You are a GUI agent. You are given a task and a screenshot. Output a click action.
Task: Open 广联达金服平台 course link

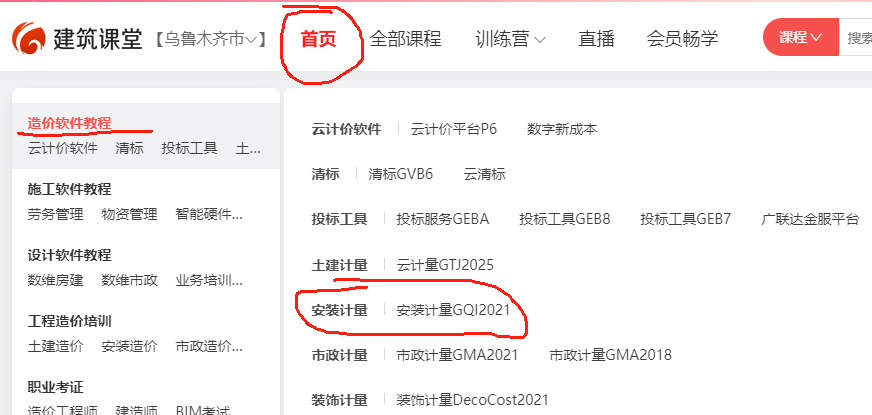[810, 219]
